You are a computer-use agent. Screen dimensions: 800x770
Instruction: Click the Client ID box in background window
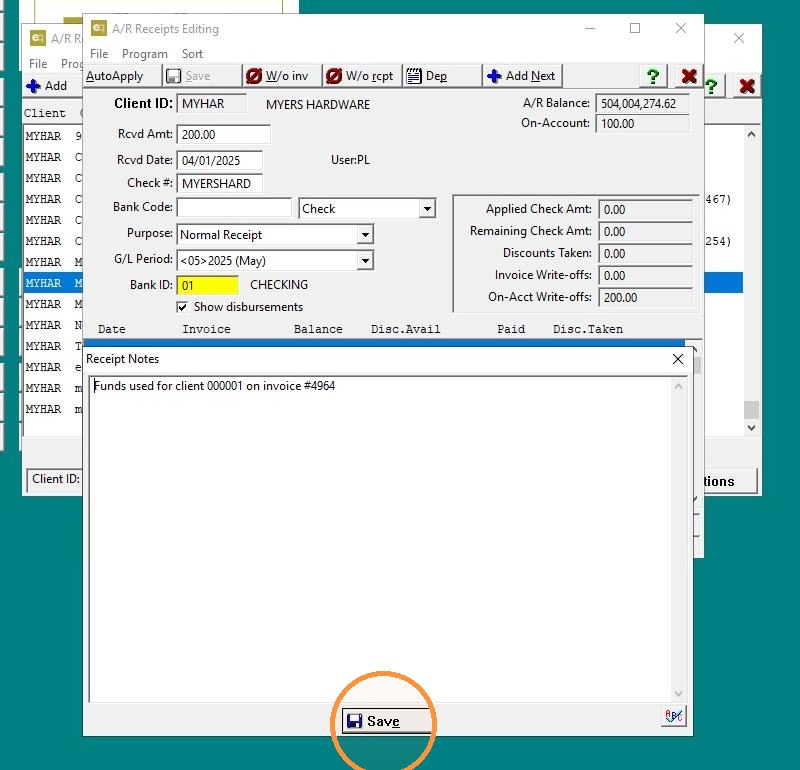[x=54, y=479]
